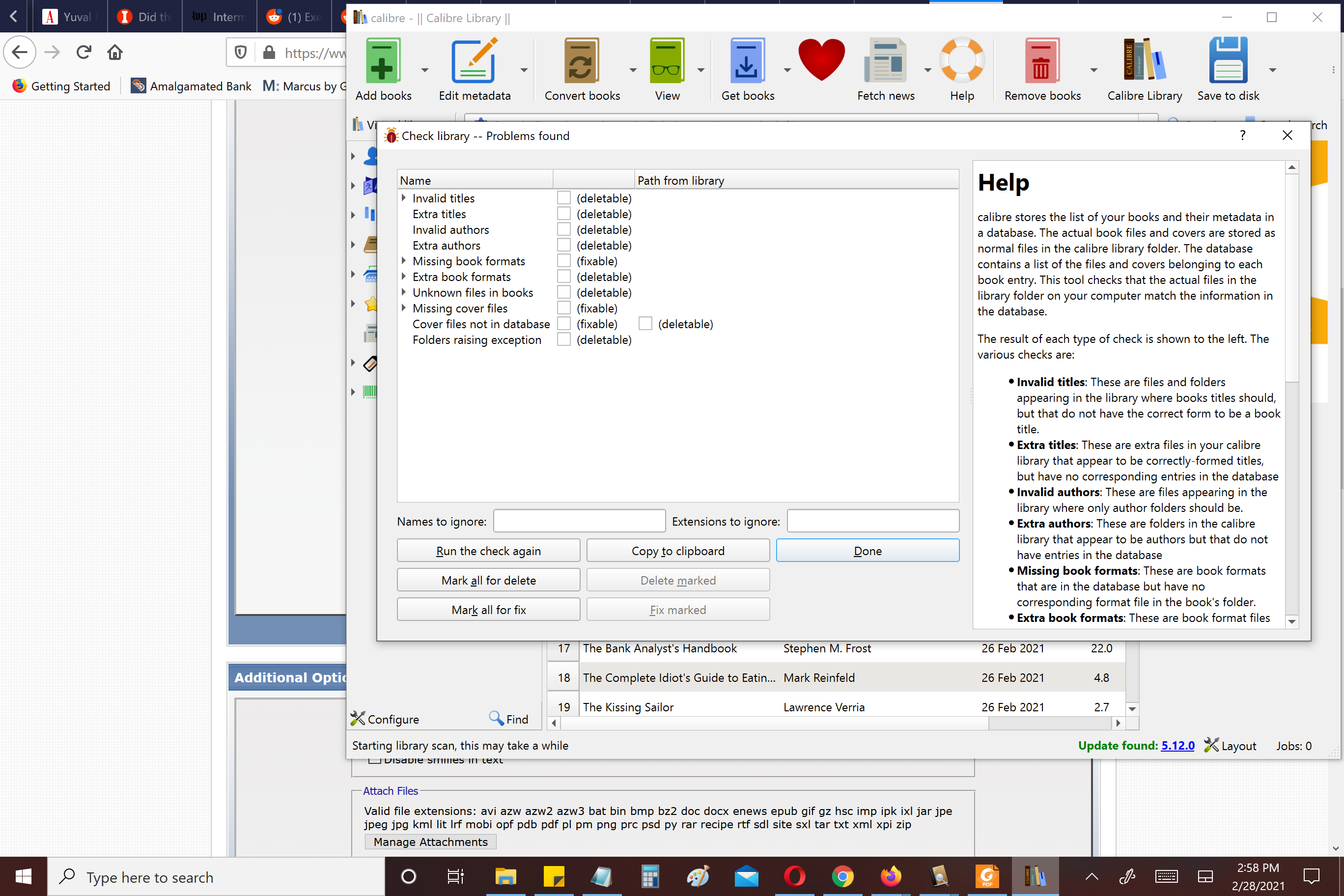
Task: Click the Names to ignore input field
Action: [579, 521]
